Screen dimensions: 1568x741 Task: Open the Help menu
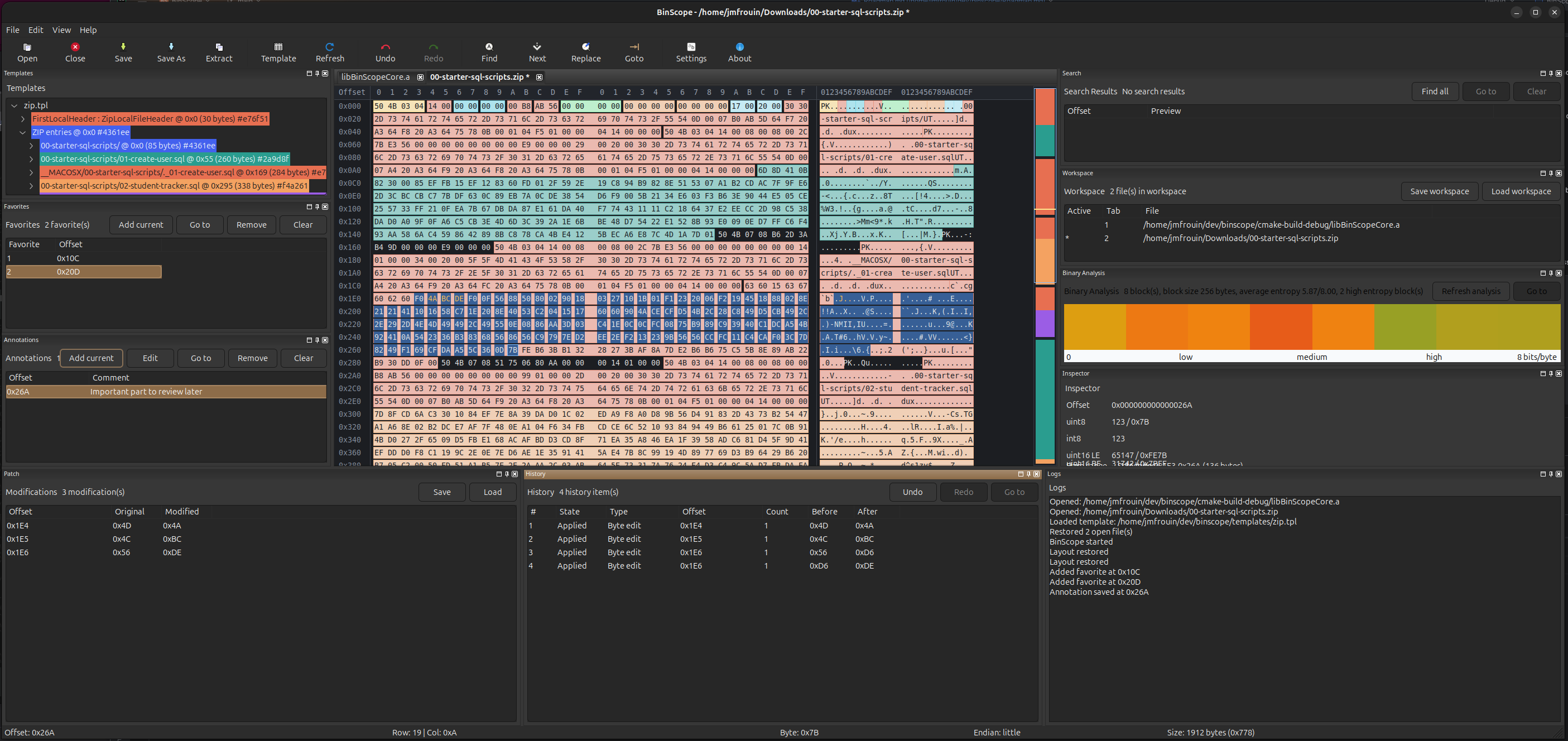(x=88, y=30)
